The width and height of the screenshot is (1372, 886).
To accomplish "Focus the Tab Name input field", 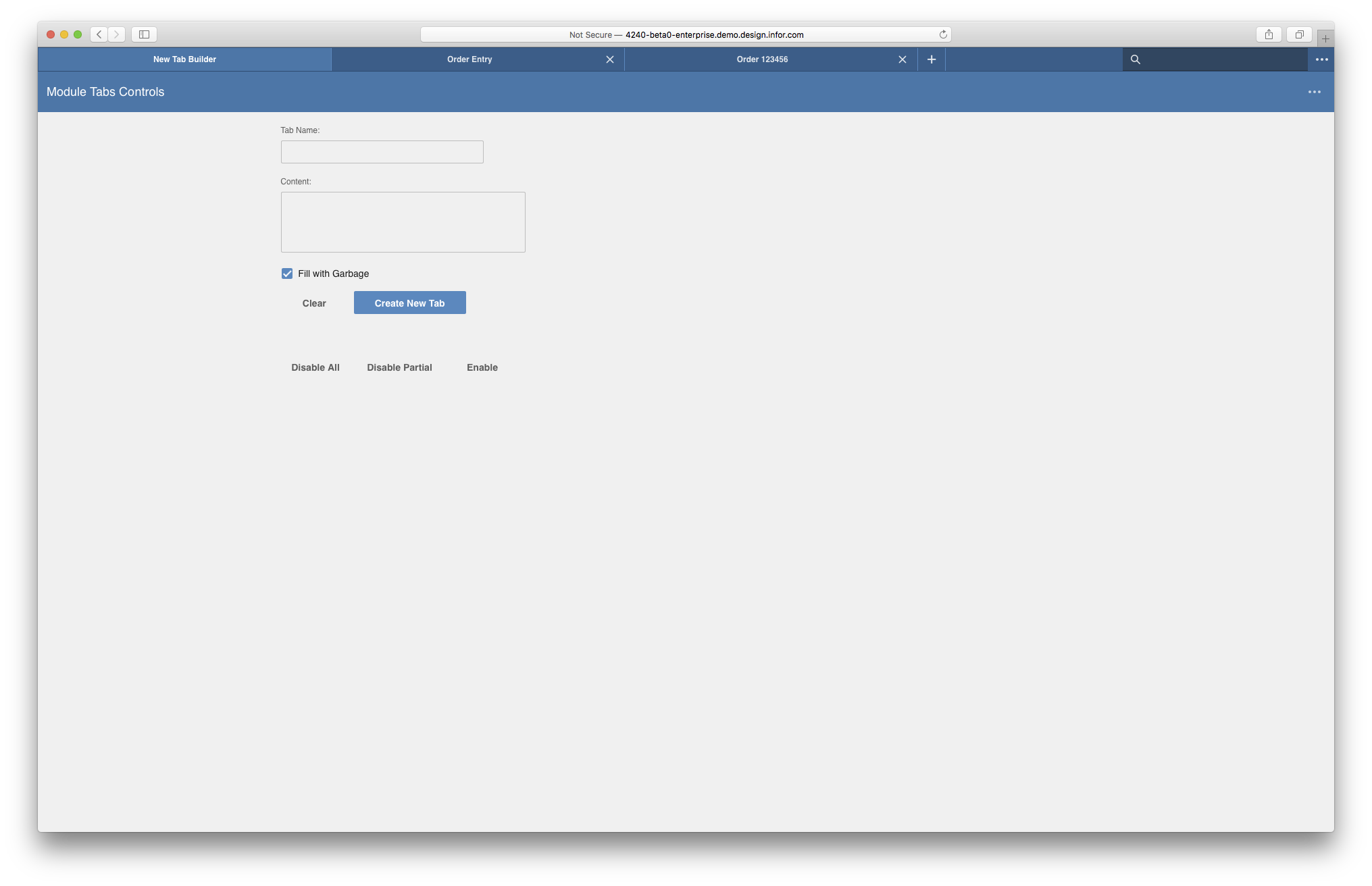I will (382, 152).
